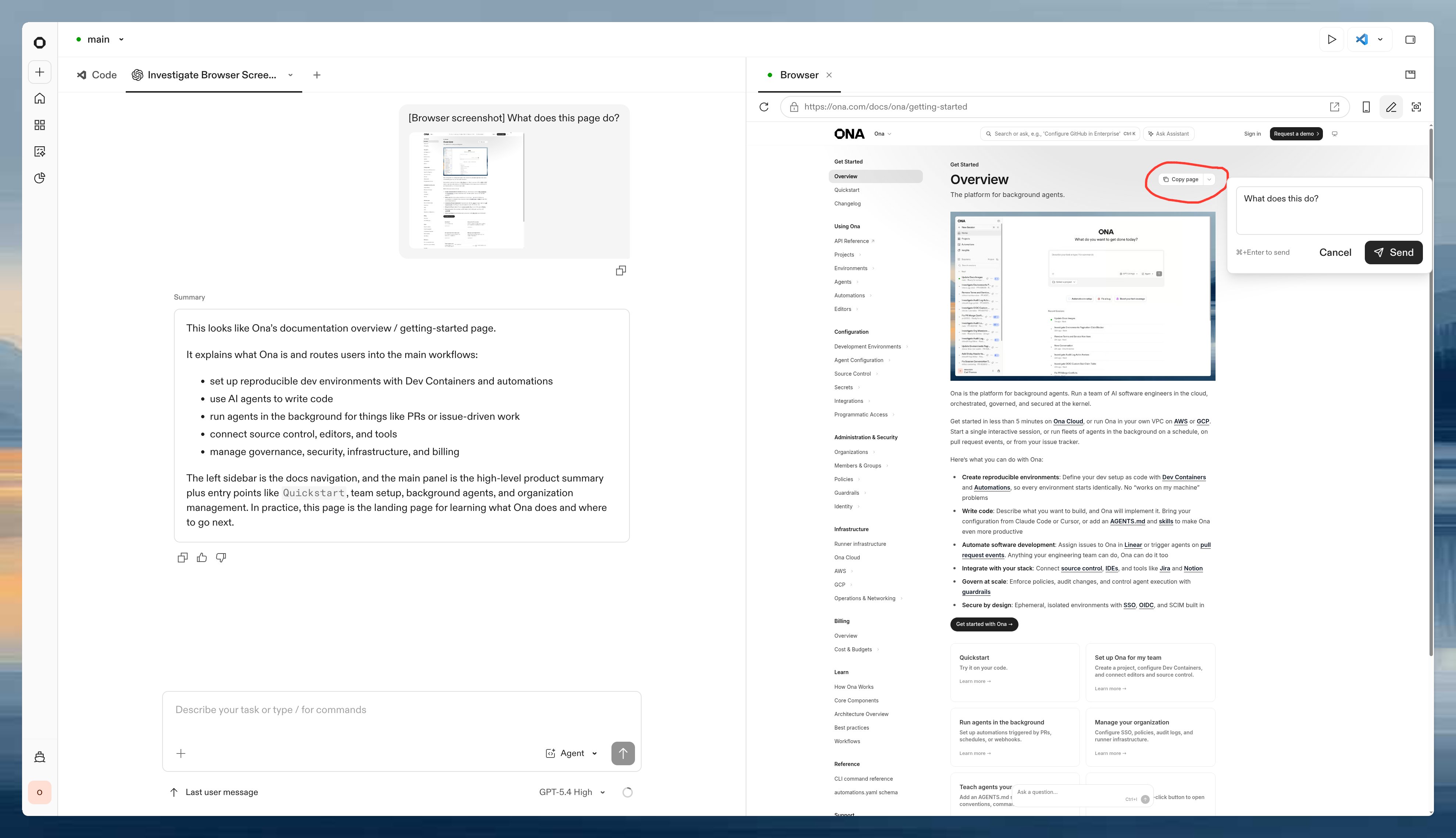
Task: Jump to last user message arrow
Action: tap(174, 792)
